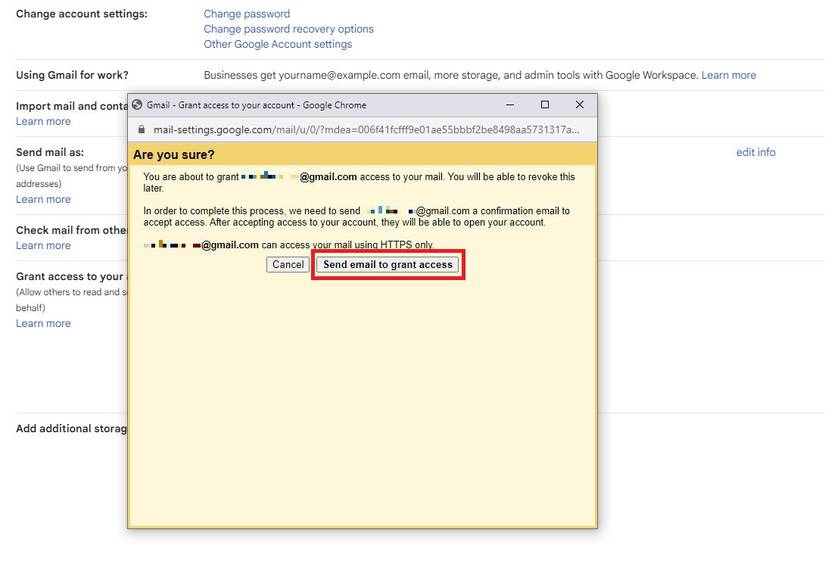Click the popup window title bar text

[x=256, y=105]
